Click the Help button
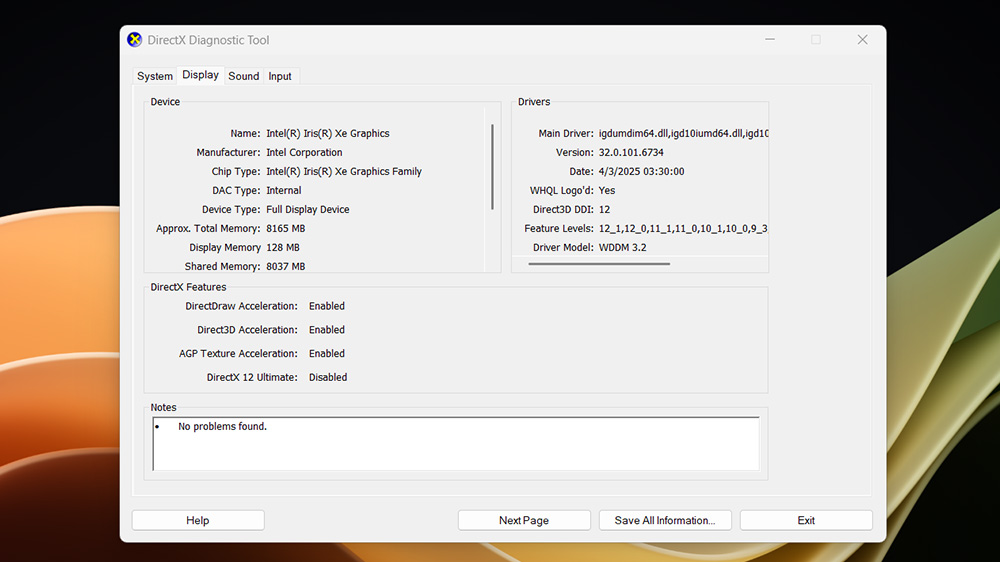This screenshot has width=1000, height=562. 198,521
